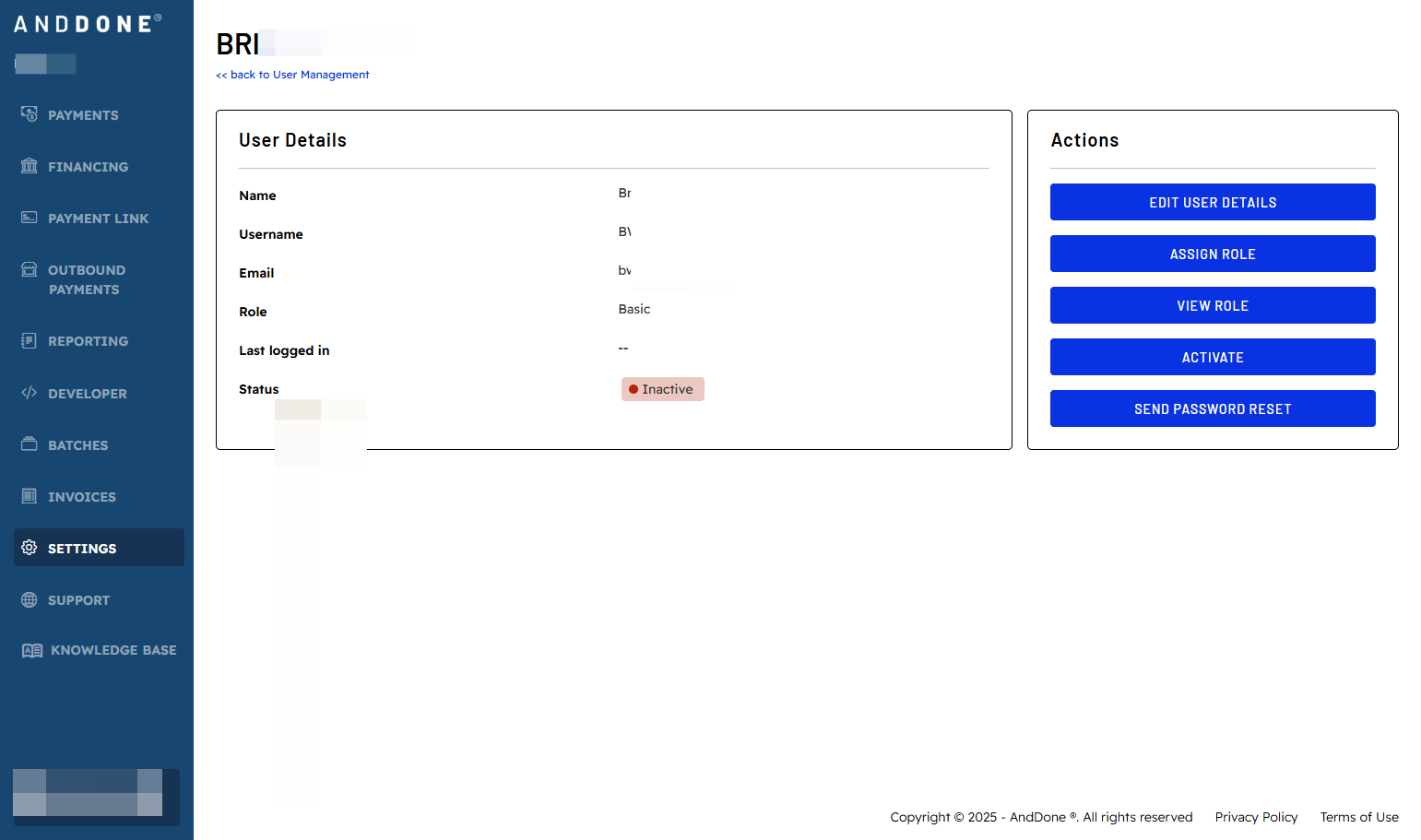Click the Payments sidebar icon

[30, 114]
